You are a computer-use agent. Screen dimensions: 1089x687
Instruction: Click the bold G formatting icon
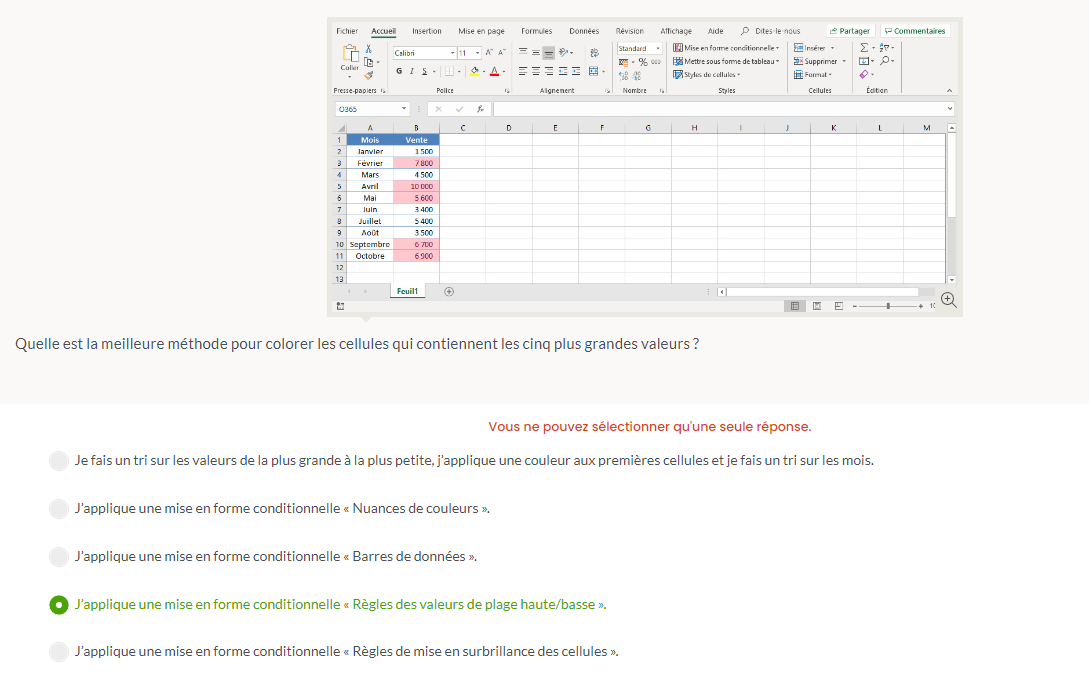coord(399,71)
